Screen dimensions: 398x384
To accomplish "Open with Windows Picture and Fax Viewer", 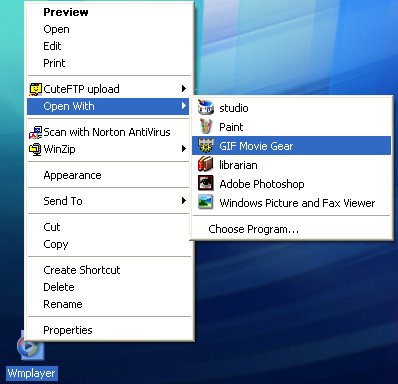I will pos(291,203).
